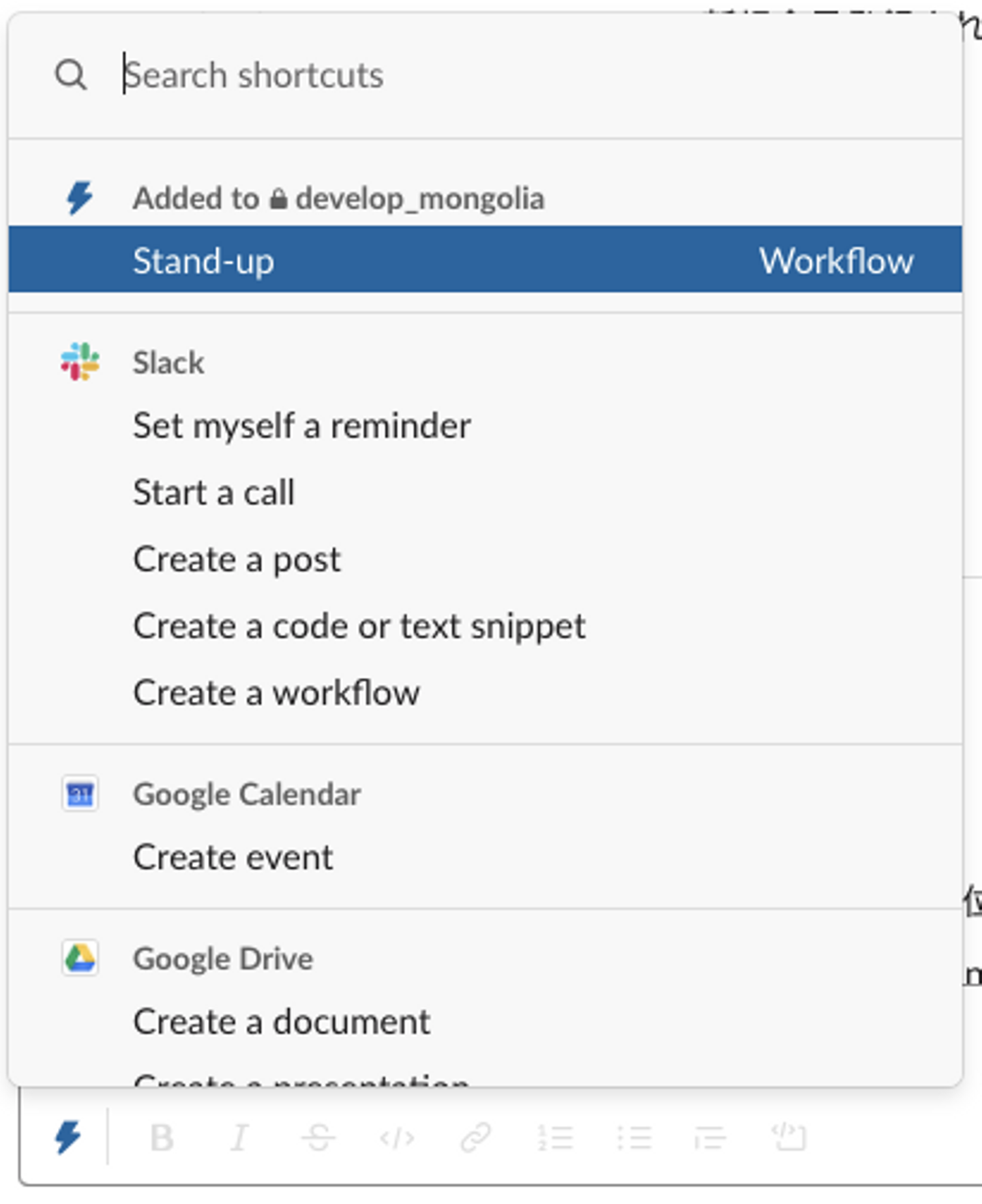
Task: Insert a code block
Action: coord(789,1137)
